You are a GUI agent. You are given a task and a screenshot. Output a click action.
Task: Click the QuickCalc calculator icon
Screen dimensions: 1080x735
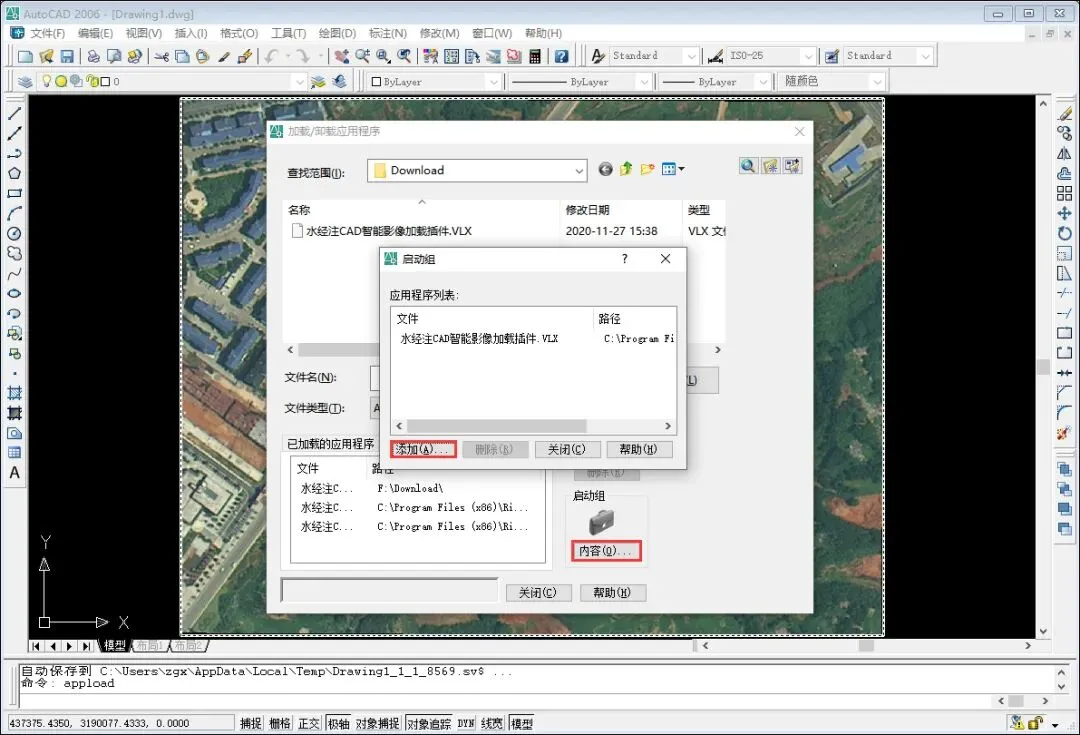pos(534,56)
